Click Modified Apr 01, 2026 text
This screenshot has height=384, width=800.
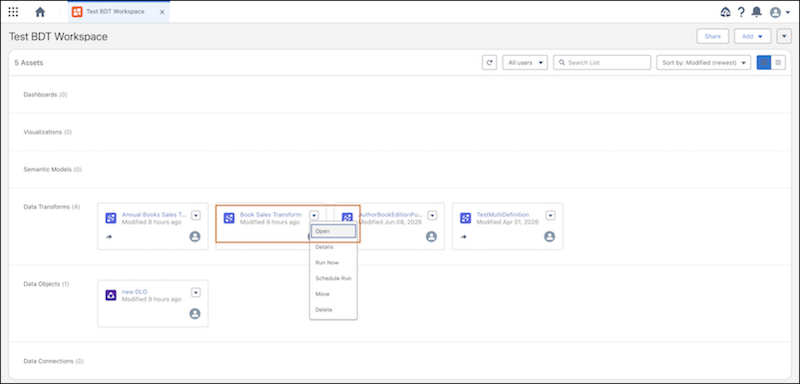(x=508, y=222)
